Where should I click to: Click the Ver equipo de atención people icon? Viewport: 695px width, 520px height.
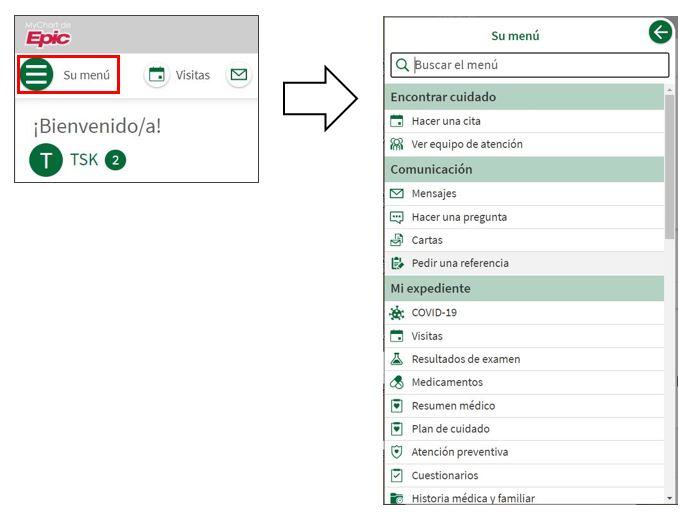pyautogui.click(x=397, y=144)
